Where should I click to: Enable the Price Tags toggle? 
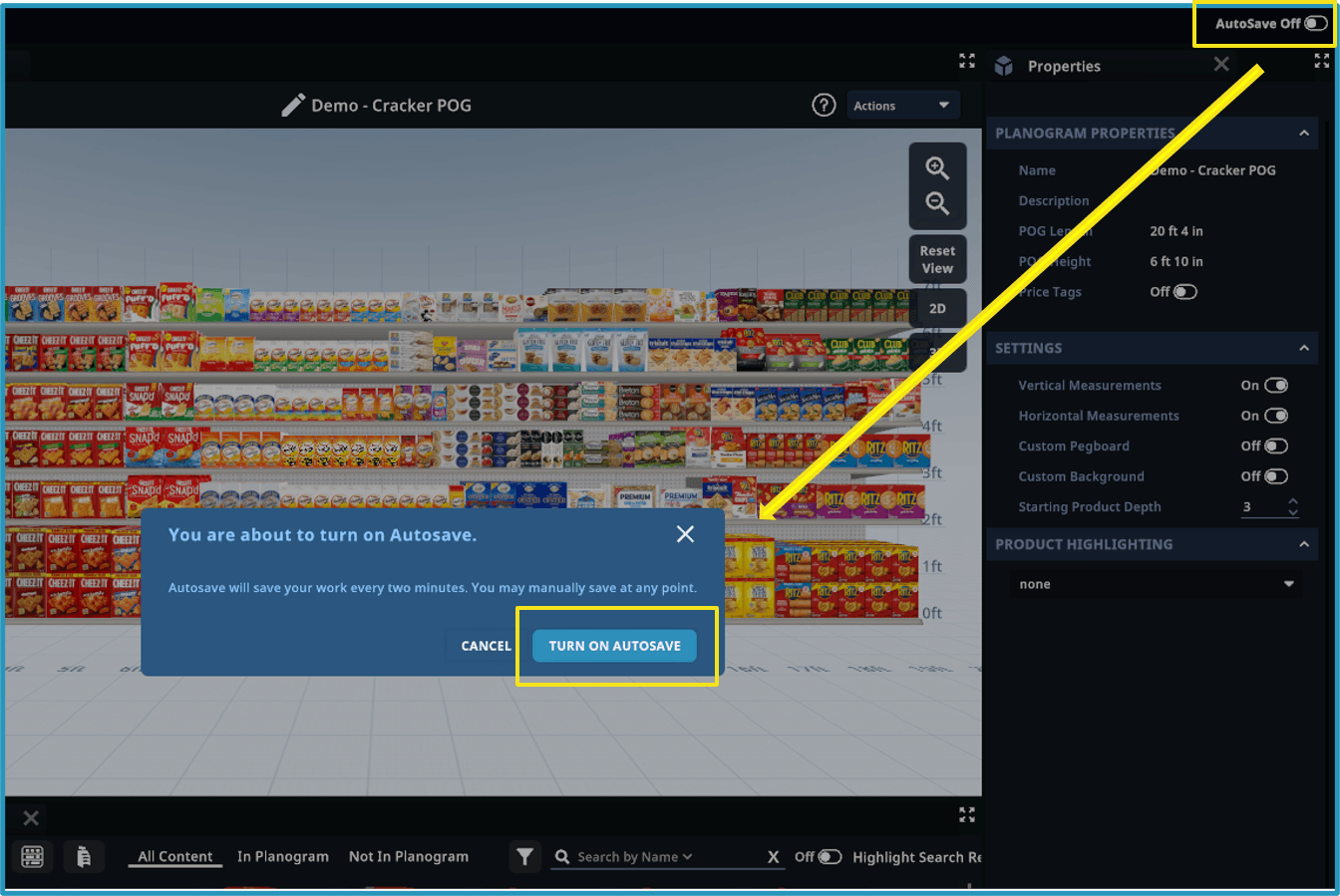1183,292
